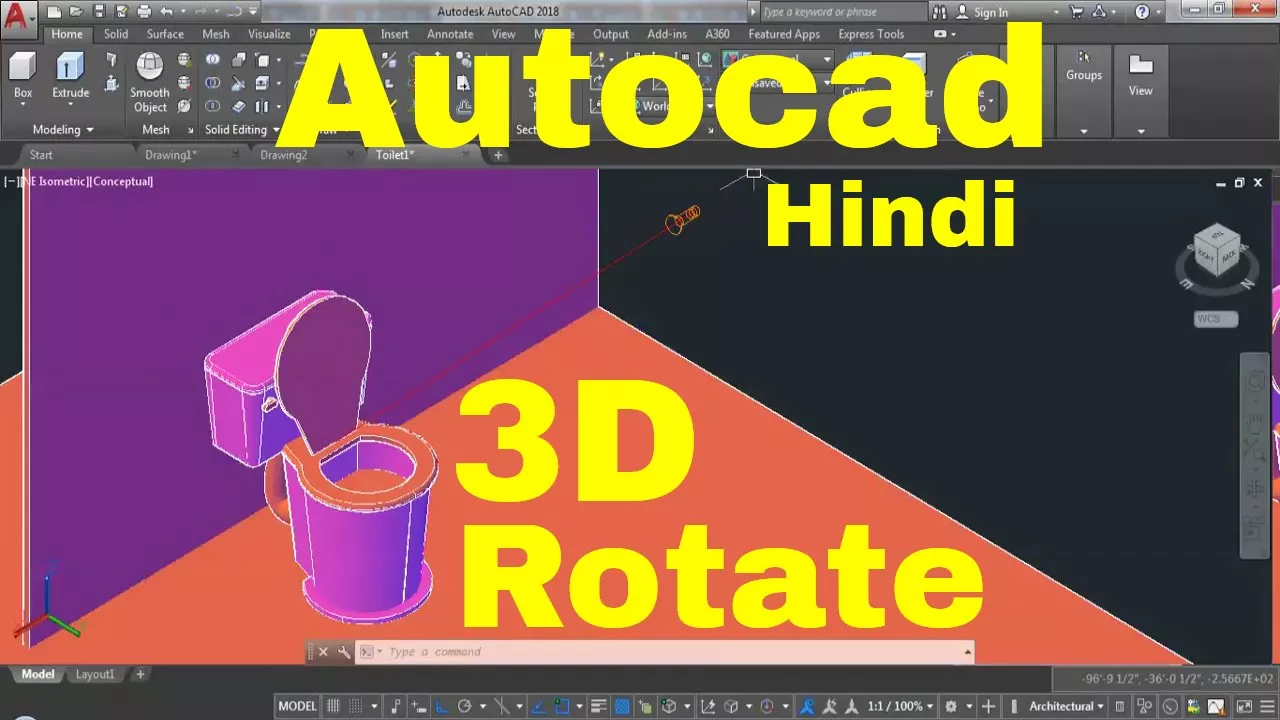Click the Smooth Object mesh tool
Viewport: 1280px width, 720px height.
click(x=150, y=82)
